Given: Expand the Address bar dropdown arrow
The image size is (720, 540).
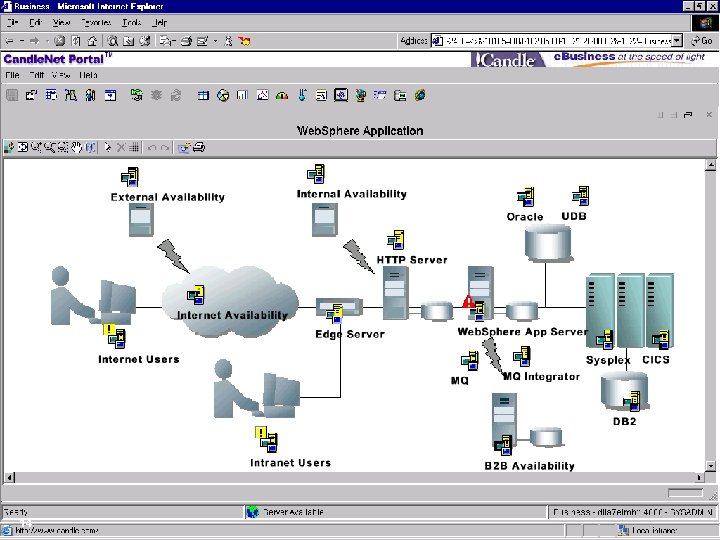Looking at the screenshot, I should 677,41.
